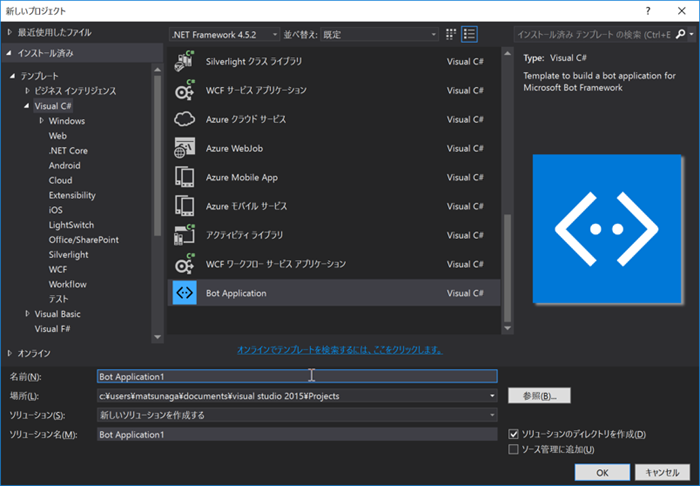
Task: Click the template list vertical scrollbar thumb
Action: point(508,268)
